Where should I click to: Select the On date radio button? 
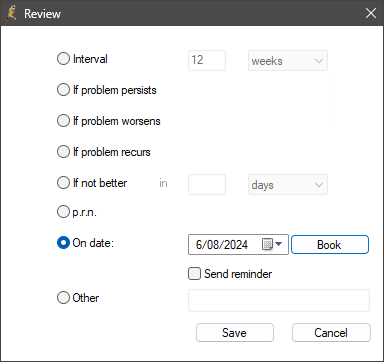tap(63, 243)
